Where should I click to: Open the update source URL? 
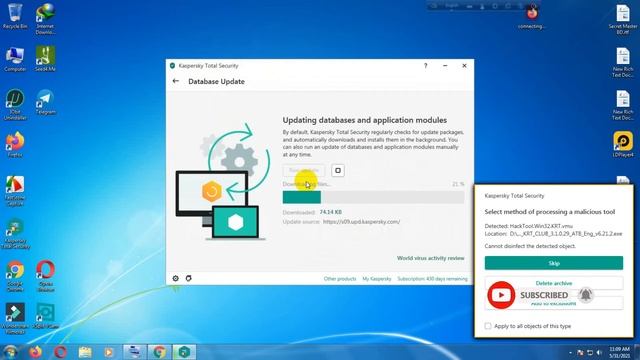[x=361, y=222]
